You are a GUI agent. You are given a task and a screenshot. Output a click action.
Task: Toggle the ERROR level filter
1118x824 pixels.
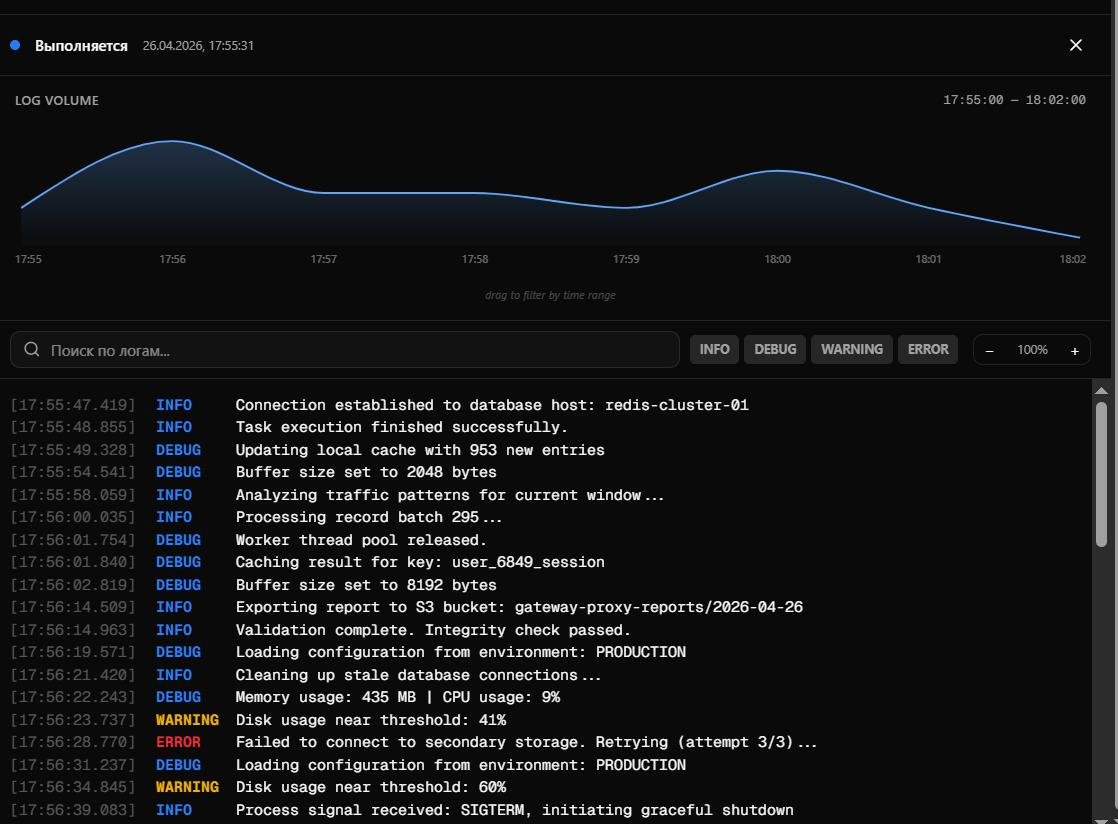pyautogui.click(x=928, y=350)
